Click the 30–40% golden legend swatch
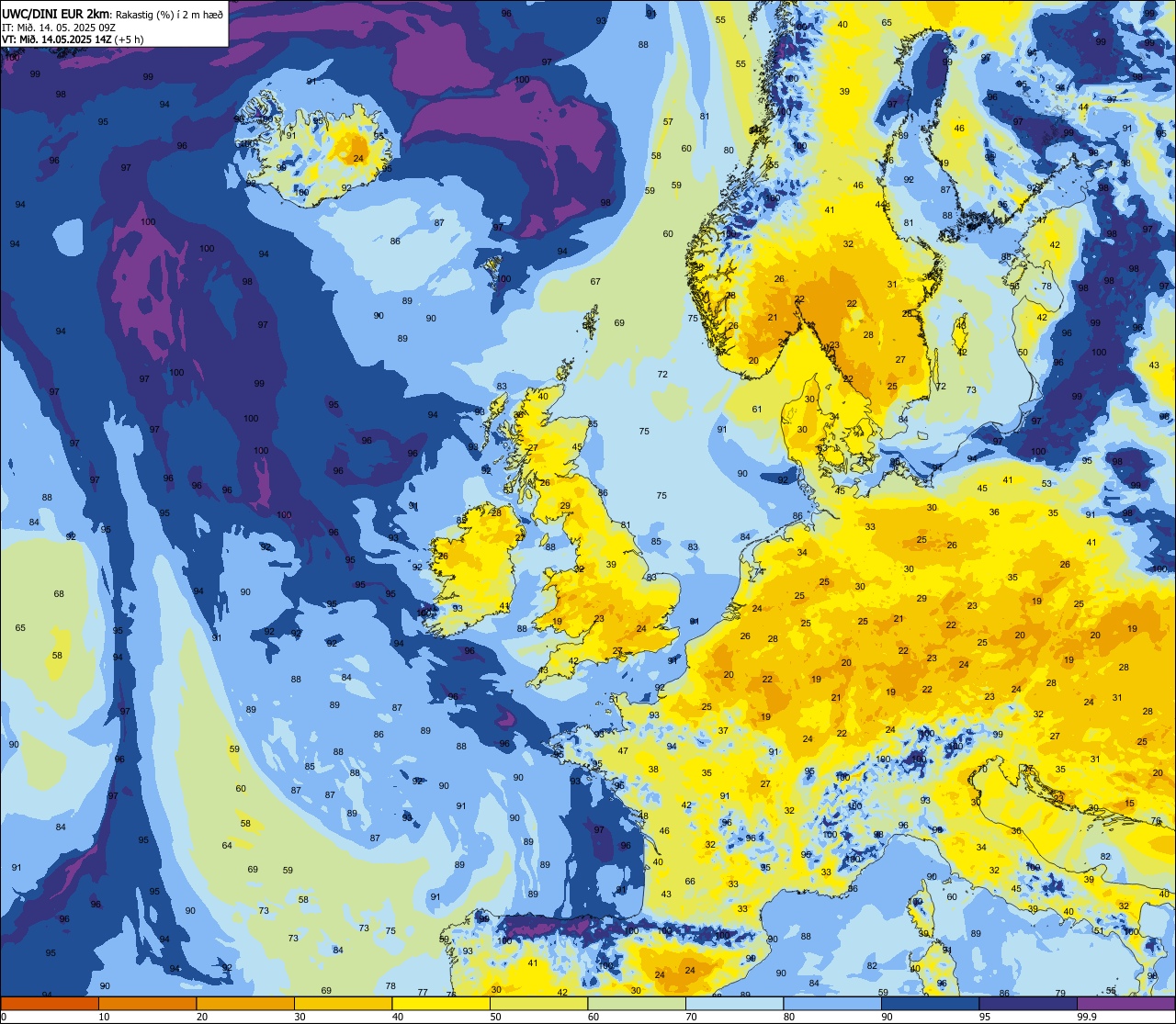 [x=343, y=1003]
